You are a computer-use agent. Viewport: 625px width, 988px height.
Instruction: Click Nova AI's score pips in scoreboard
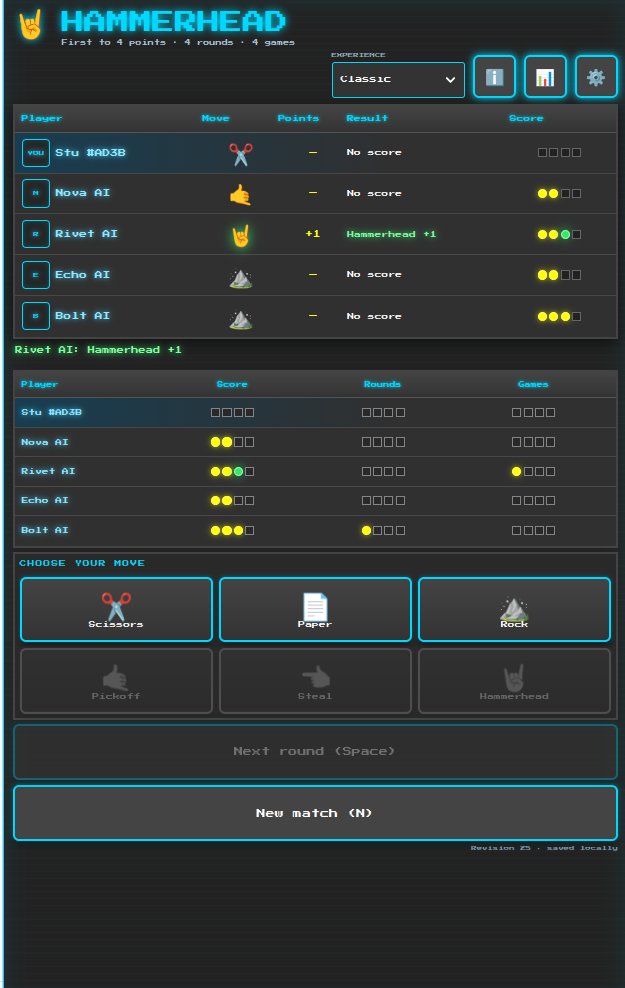(232, 442)
